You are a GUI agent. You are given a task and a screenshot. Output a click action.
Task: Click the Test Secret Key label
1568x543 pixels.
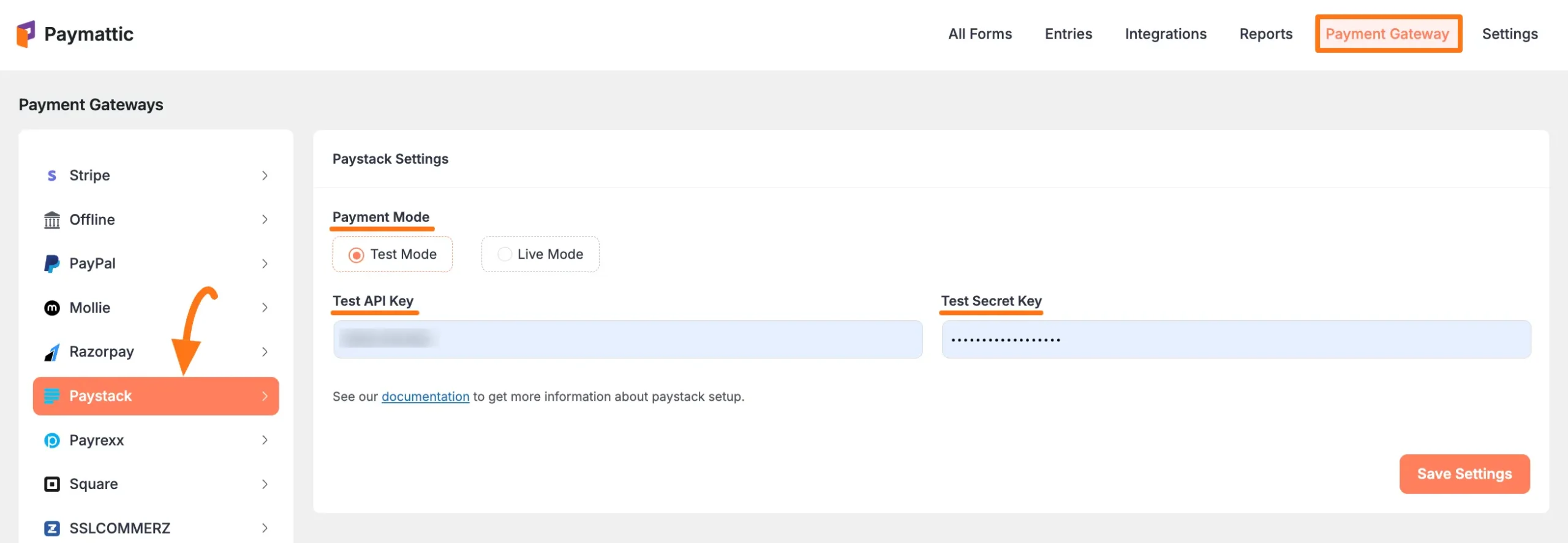click(x=991, y=301)
